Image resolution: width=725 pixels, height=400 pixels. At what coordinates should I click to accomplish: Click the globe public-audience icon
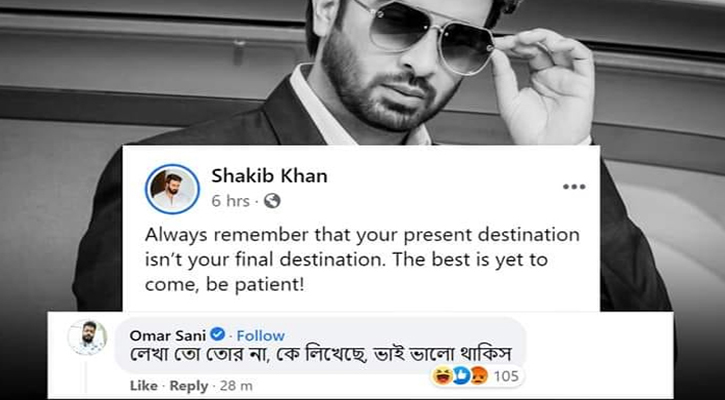coord(272,201)
